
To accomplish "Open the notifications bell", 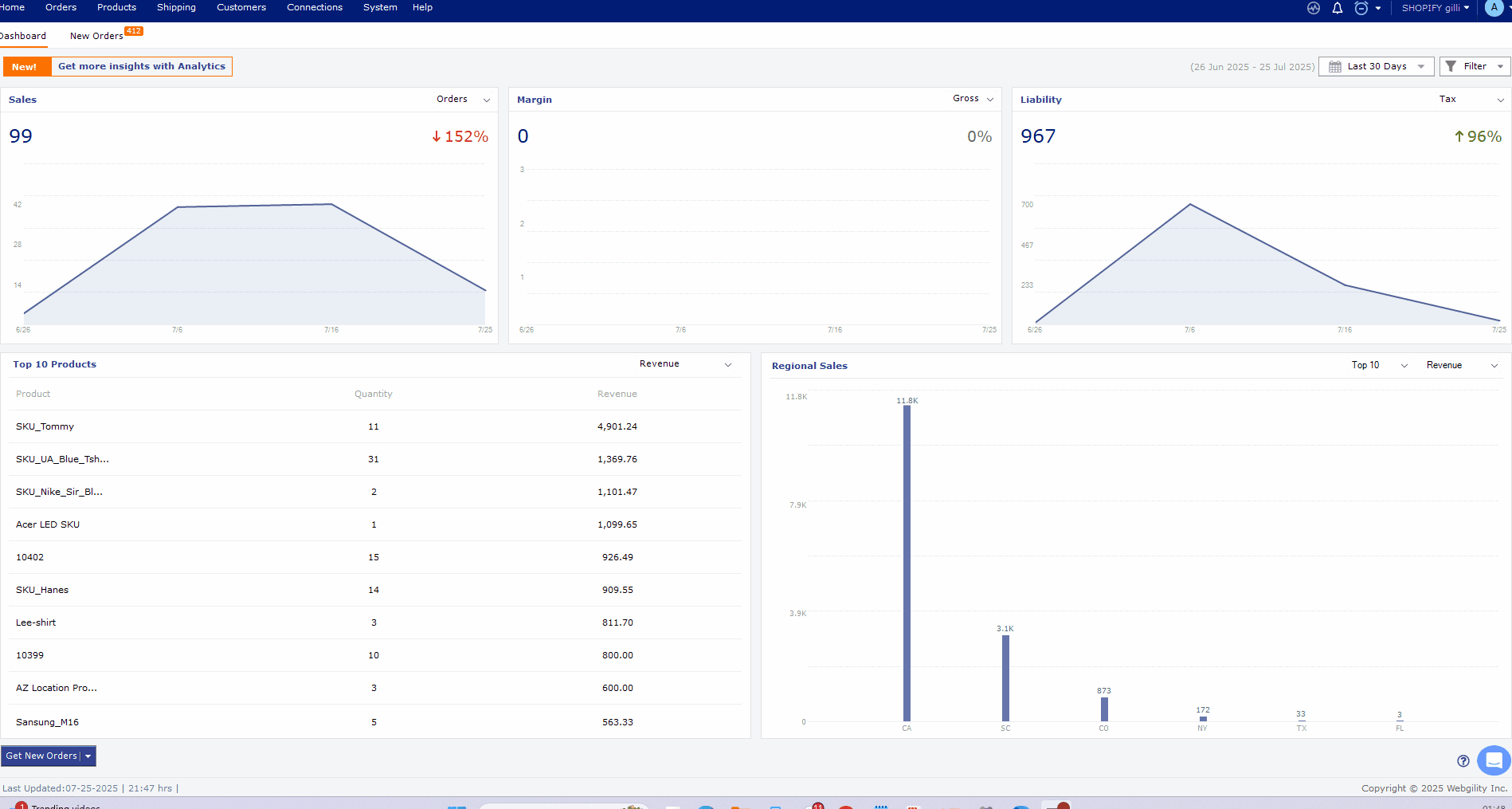I will click(1338, 8).
